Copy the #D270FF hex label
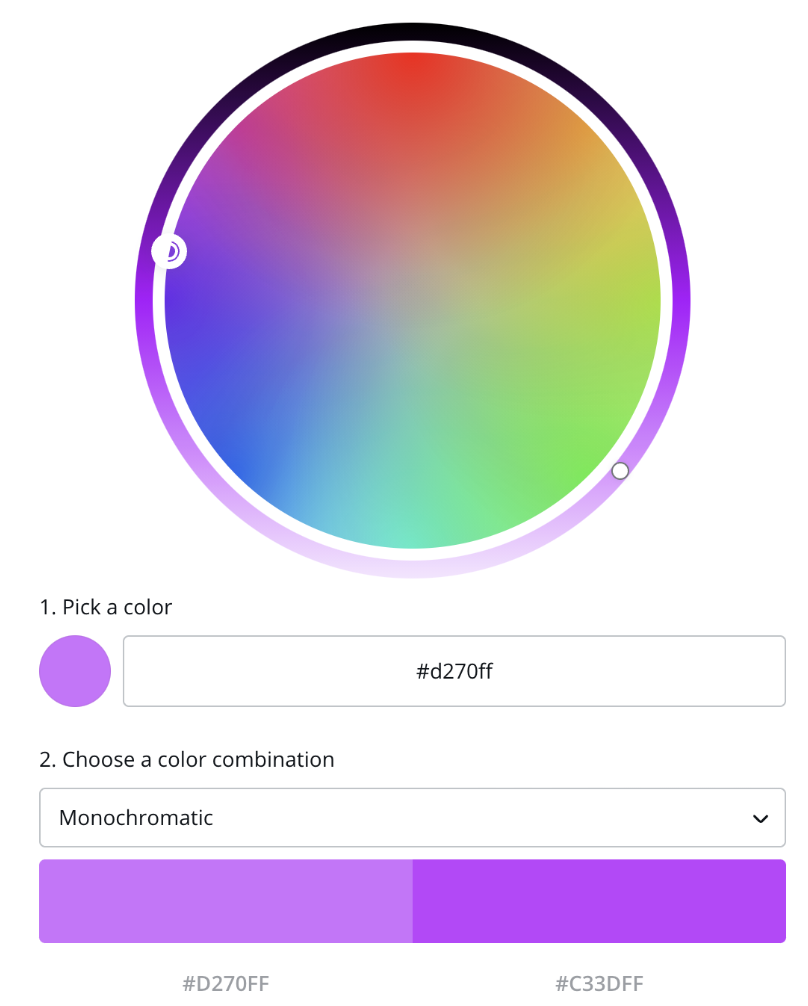The height and width of the screenshot is (1006, 808). click(x=226, y=983)
